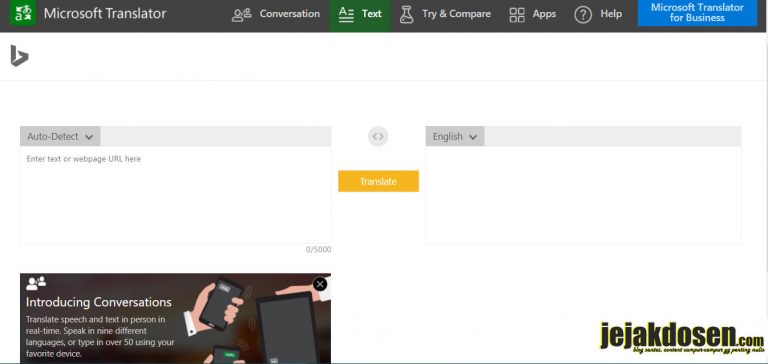Click the people icon in the Conversations banner

[x=36, y=283]
